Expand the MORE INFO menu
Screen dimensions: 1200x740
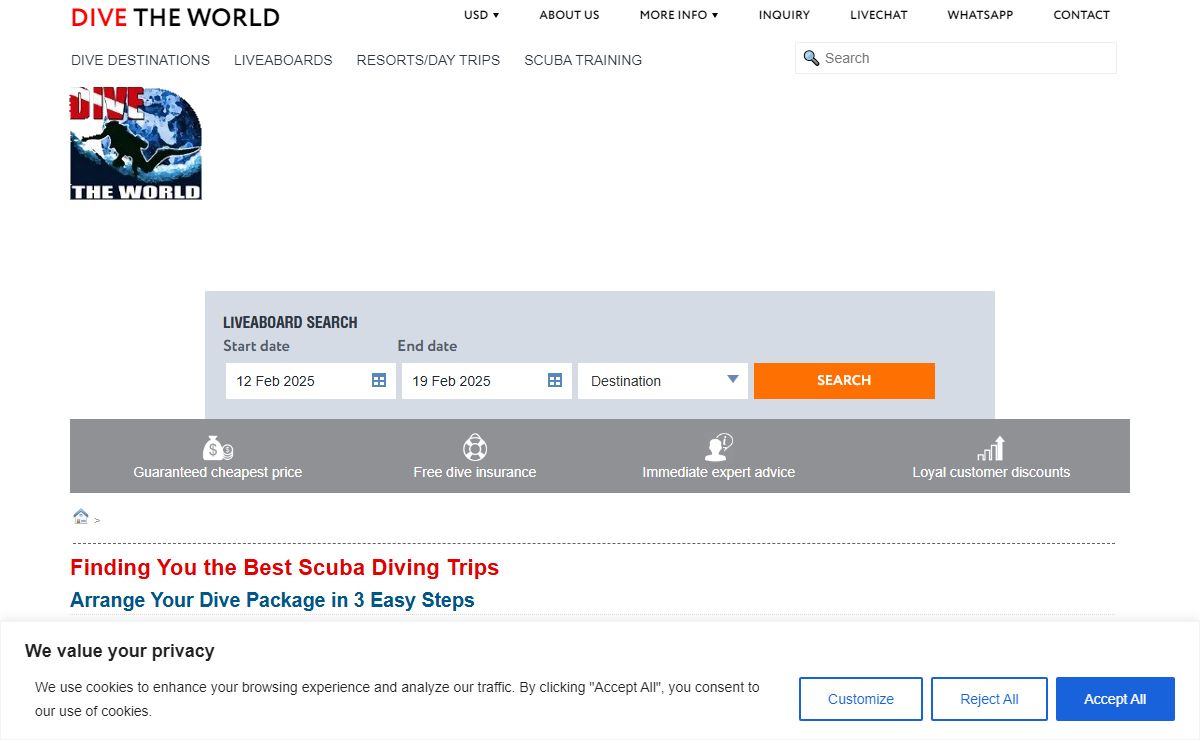click(679, 15)
